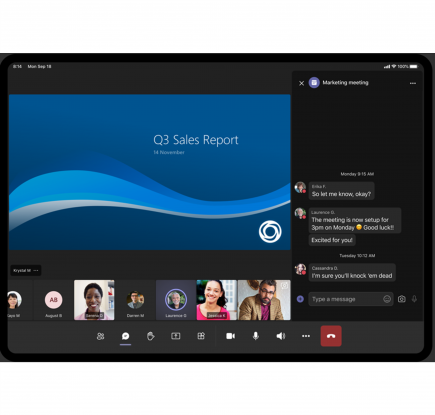Select August B's AB avatar tile

coord(53,300)
